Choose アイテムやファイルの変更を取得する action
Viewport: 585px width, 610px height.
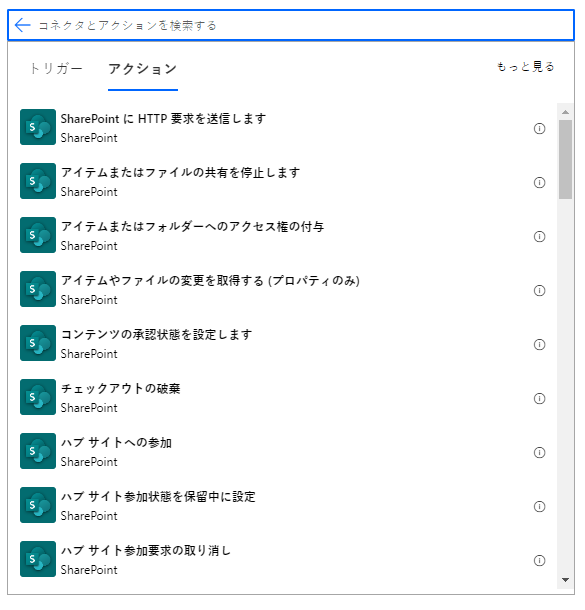pyautogui.click(x=284, y=289)
